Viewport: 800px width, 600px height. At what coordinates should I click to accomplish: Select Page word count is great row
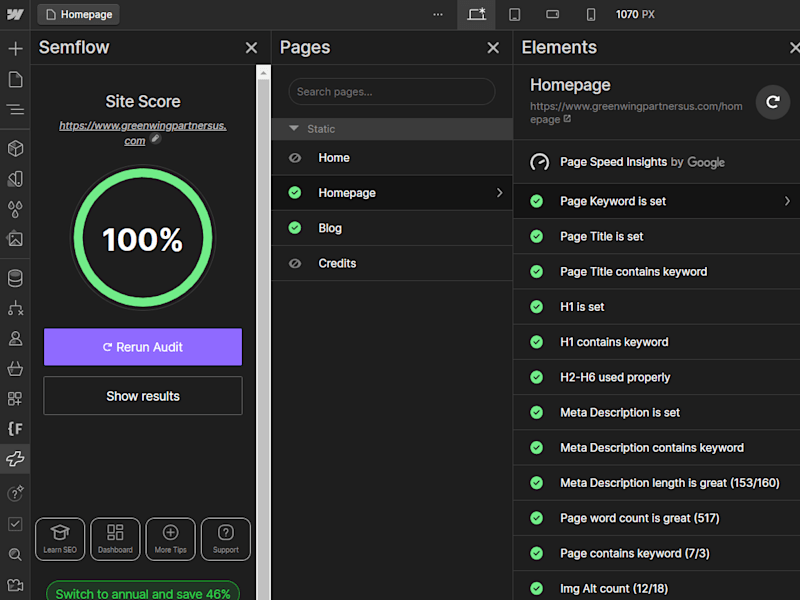(x=657, y=518)
